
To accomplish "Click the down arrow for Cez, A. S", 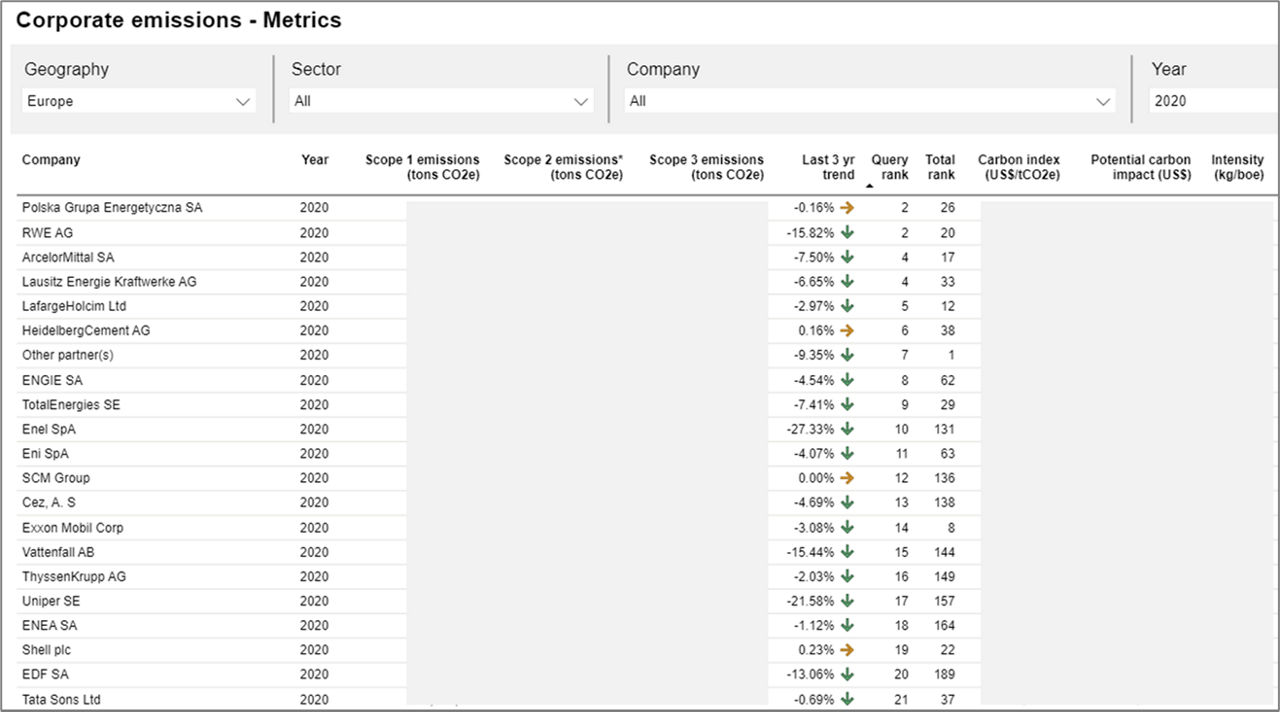I will [x=847, y=502].
